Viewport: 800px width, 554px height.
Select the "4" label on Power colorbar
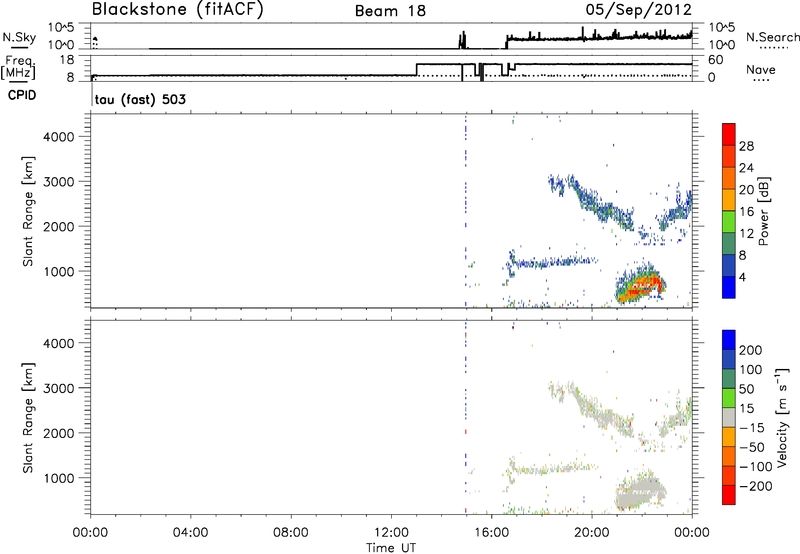point(742,277)
